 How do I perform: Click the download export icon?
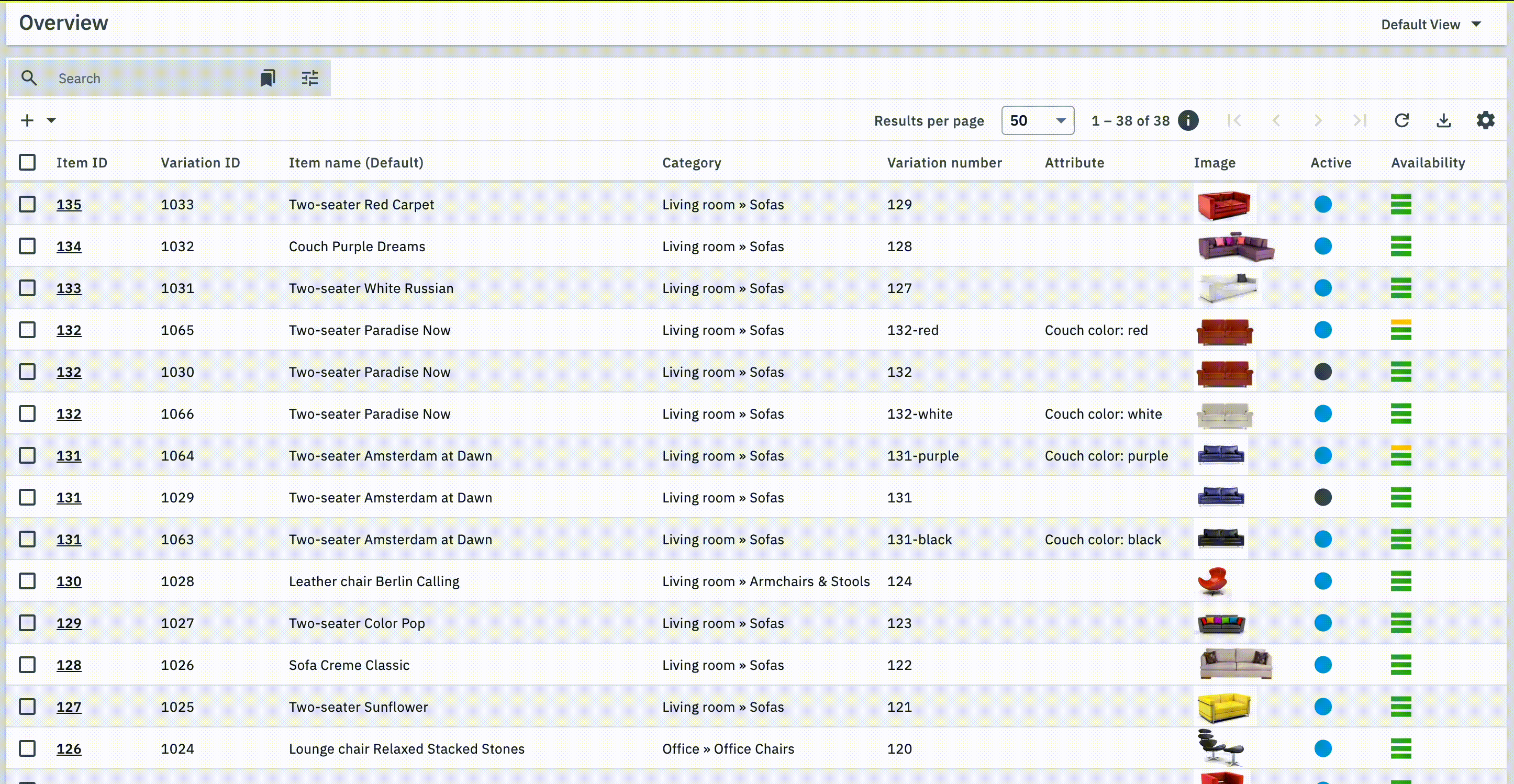click(x=1443, y=120)
